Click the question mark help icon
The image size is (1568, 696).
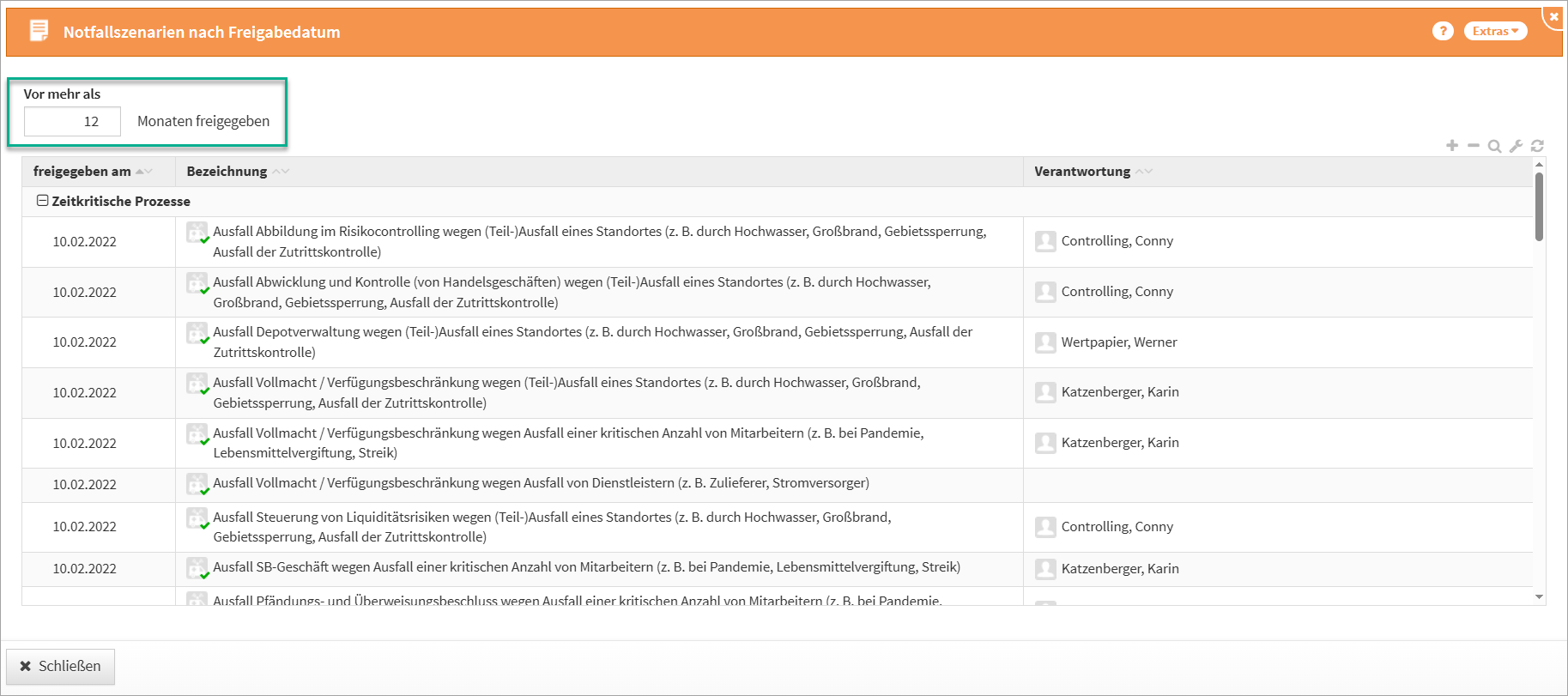(x=1443, y=31)
